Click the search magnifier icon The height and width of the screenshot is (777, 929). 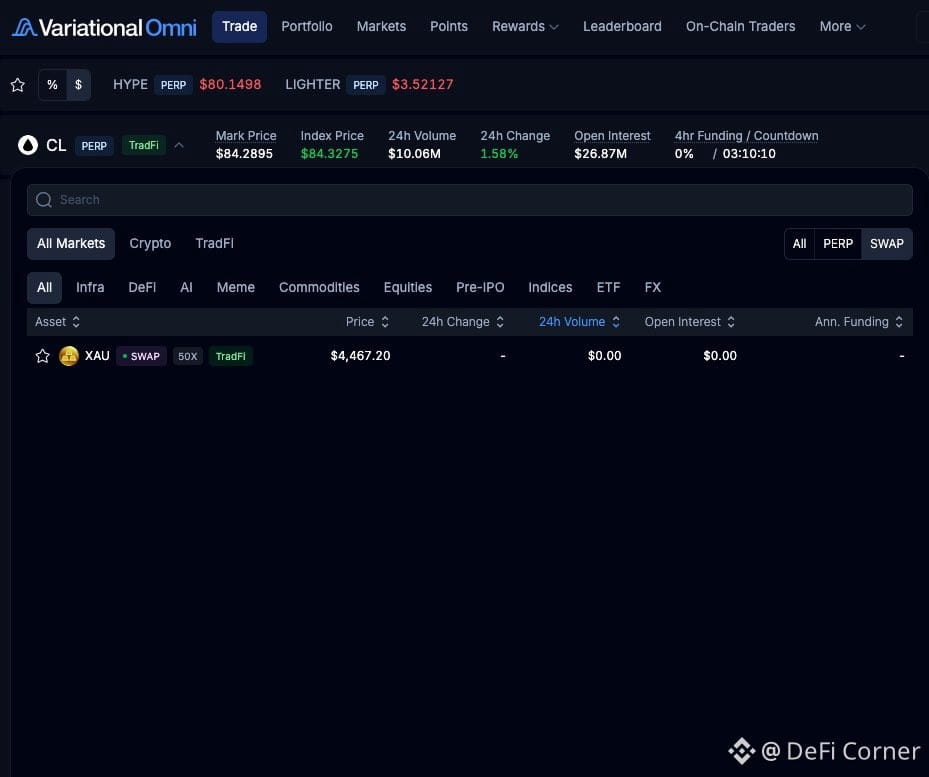[44, 200]
